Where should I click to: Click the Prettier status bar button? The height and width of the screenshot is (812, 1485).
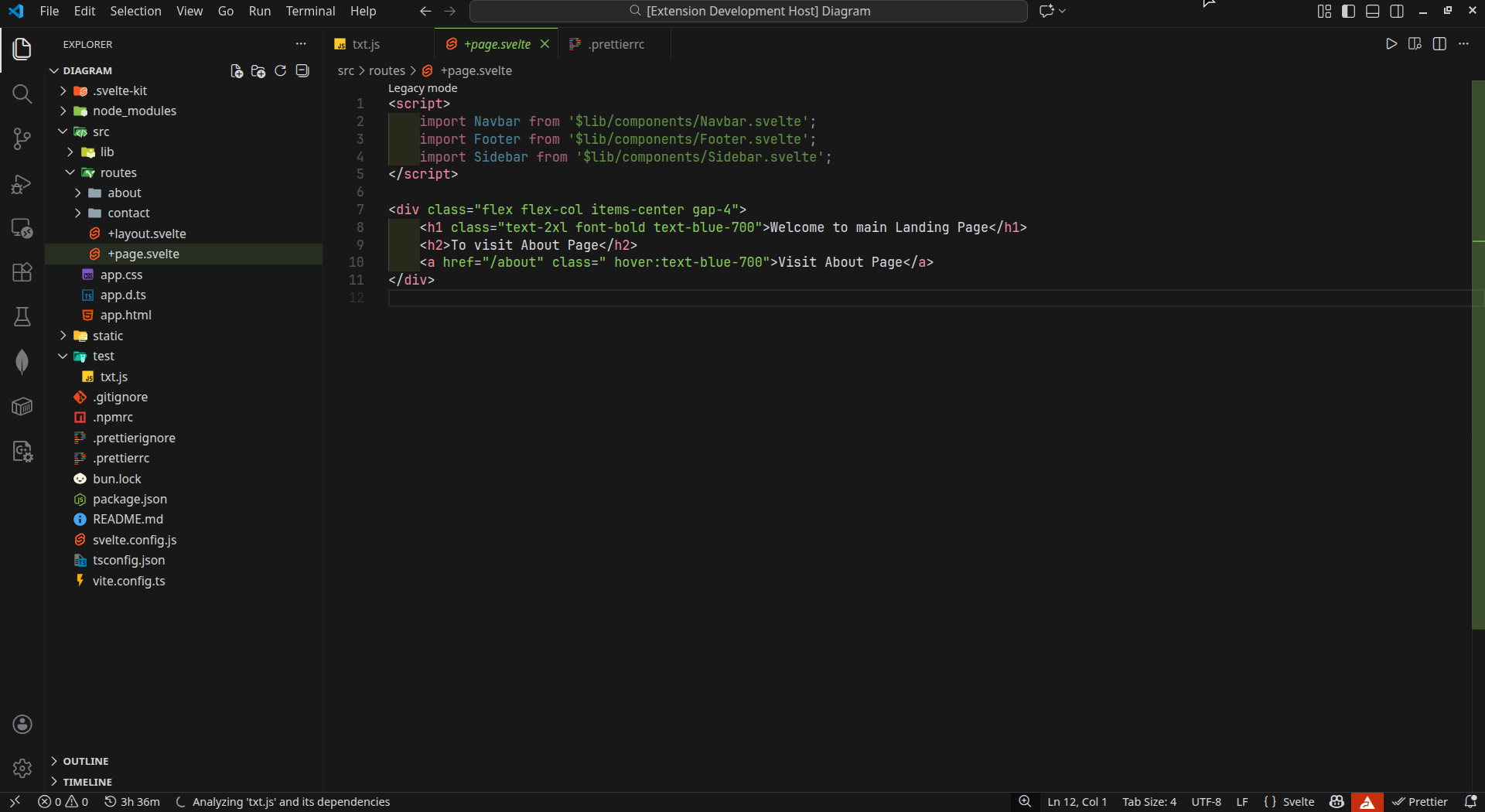1420,802
